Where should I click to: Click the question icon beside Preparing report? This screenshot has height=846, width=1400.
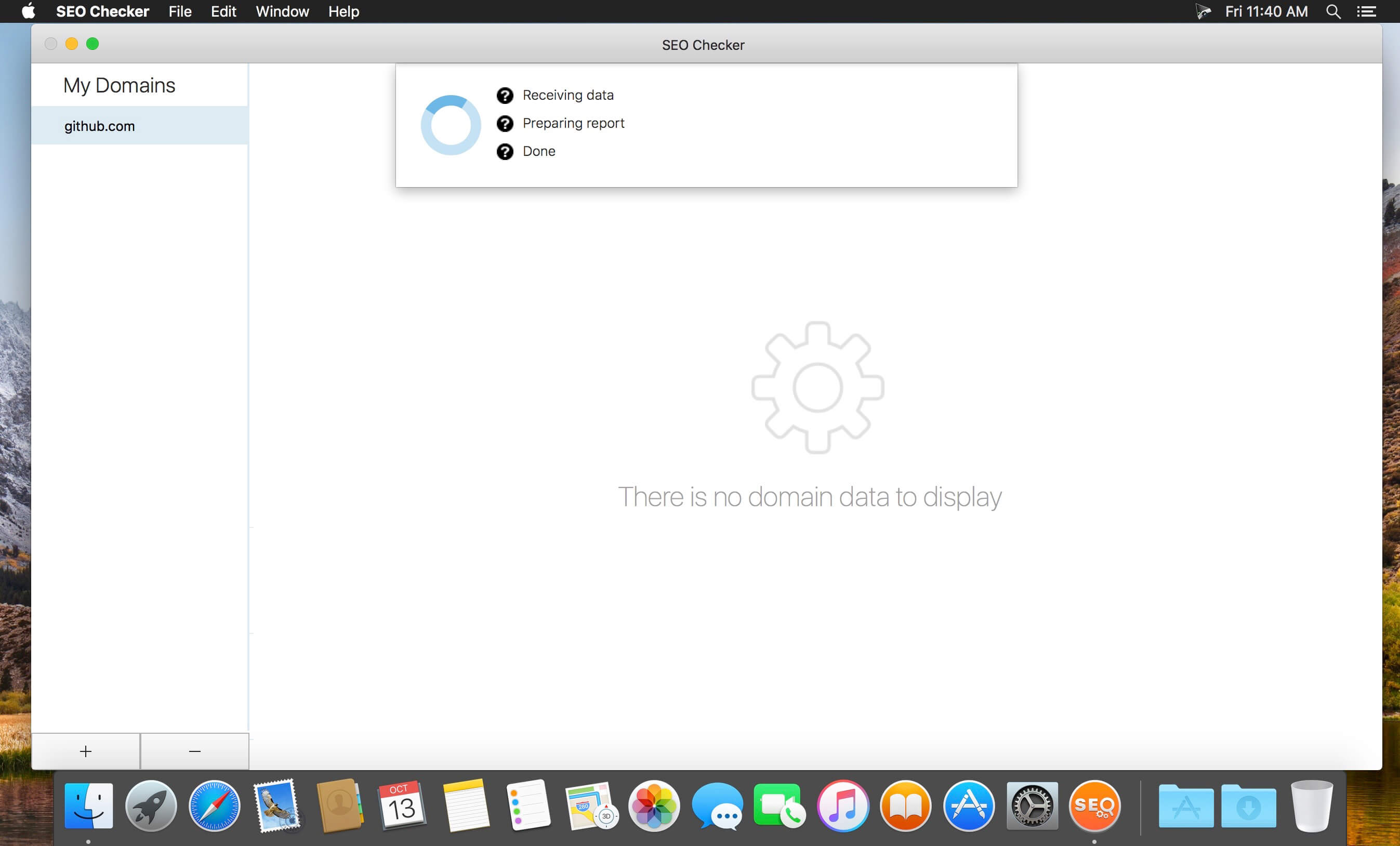(x=505, y=123)
